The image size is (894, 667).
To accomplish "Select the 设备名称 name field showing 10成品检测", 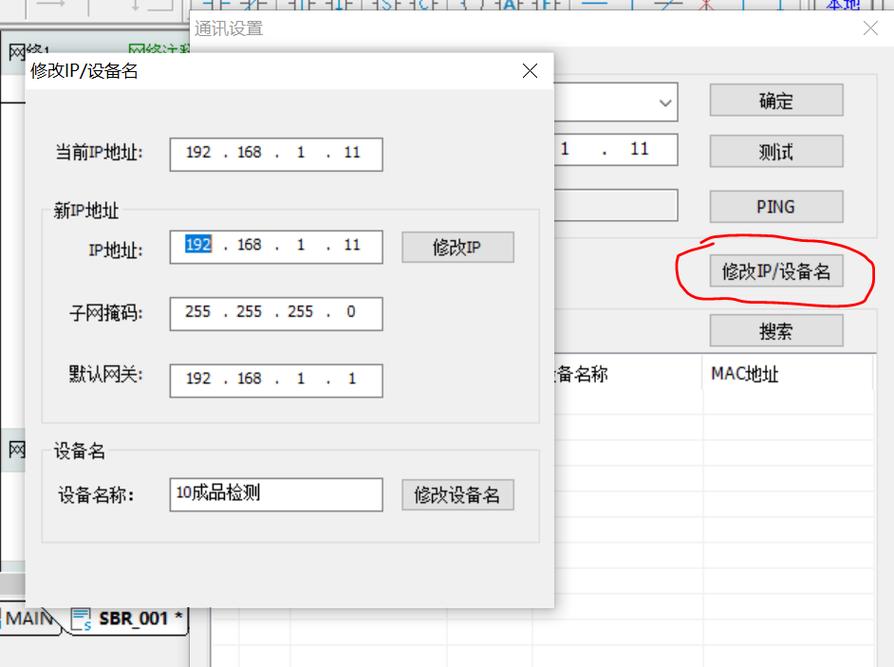I will tap(275, 494).
